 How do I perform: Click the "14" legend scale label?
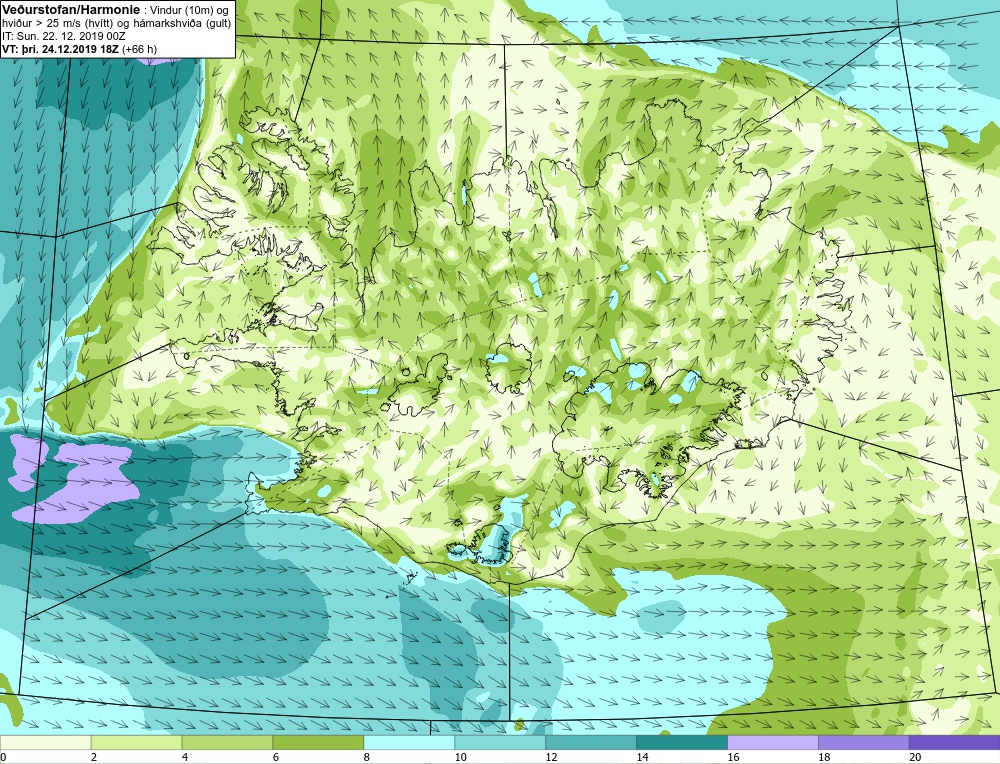point(642,757)
